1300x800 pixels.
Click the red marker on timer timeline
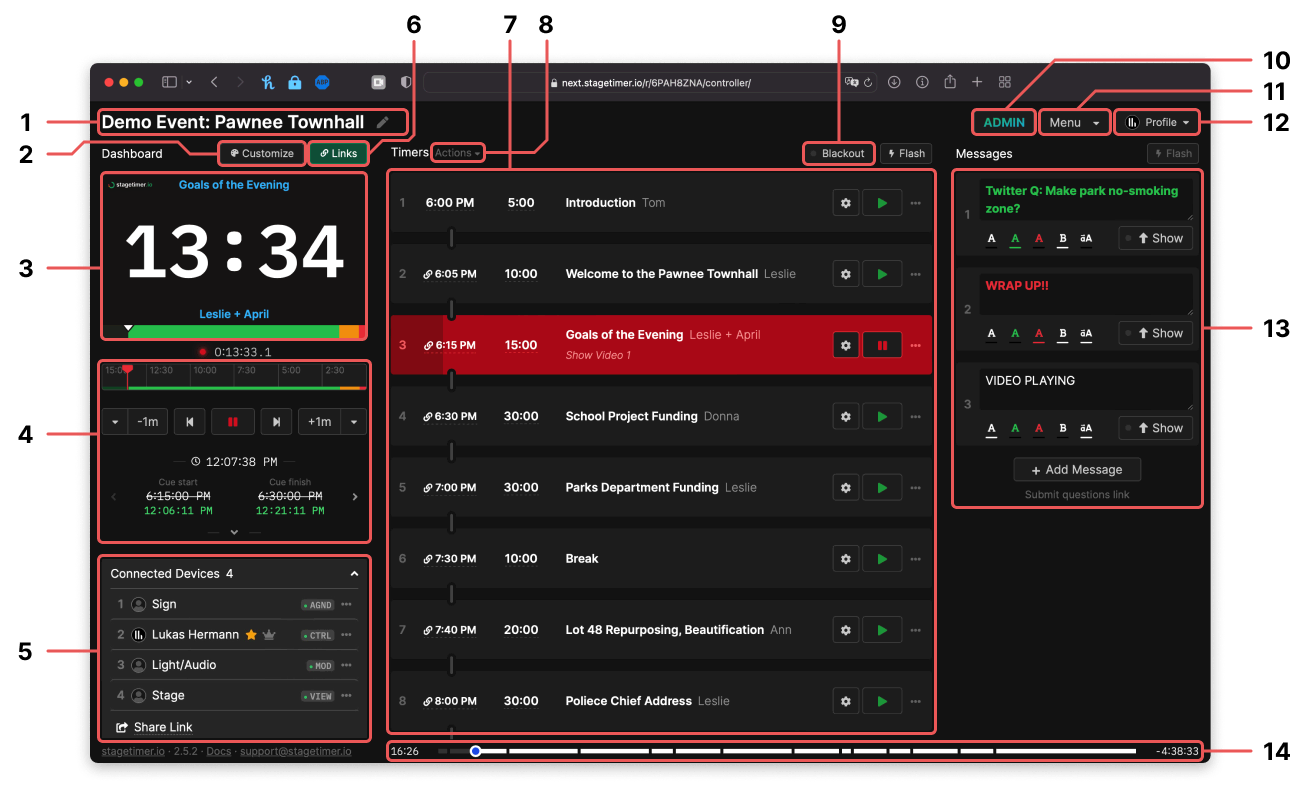tap(127, 370)
